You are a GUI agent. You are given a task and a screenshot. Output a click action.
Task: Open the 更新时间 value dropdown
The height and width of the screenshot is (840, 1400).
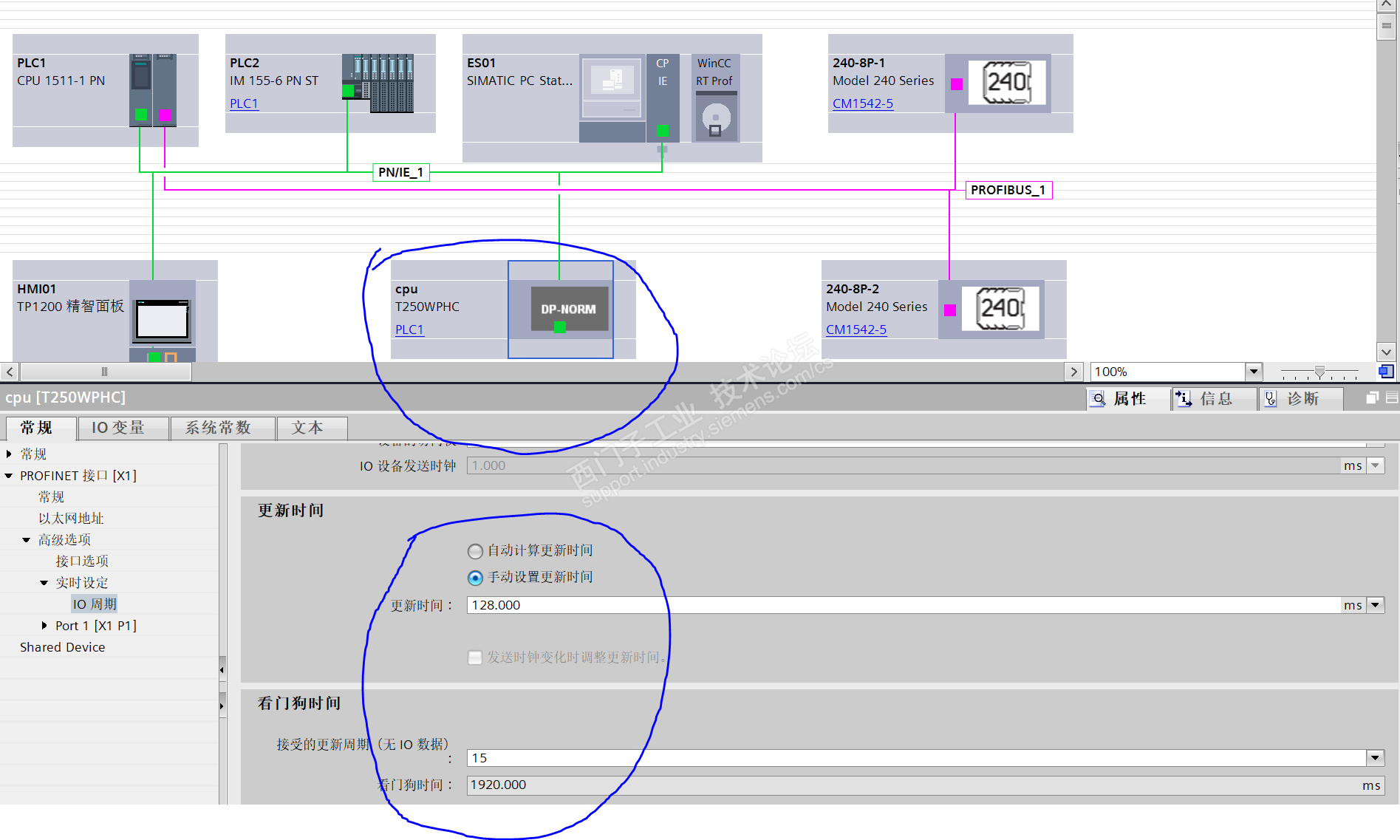coord(1375,605)
